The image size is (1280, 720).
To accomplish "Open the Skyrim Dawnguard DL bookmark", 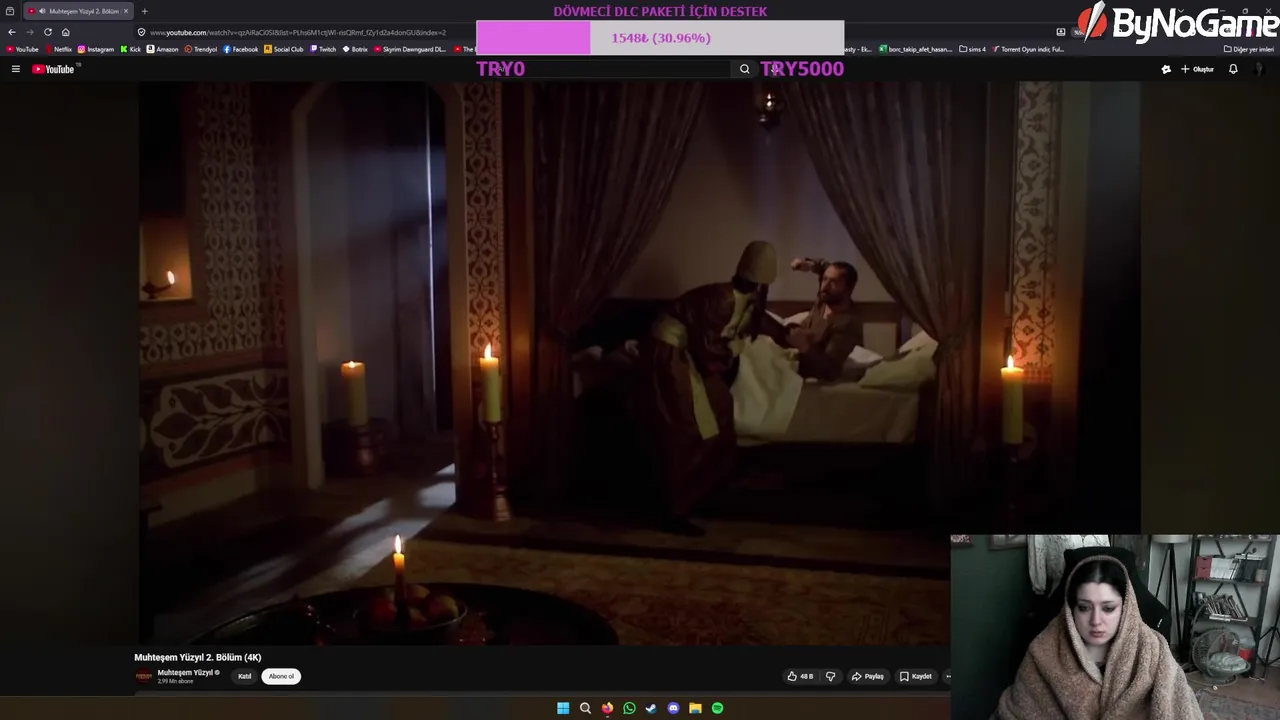I will pos(410,49).
